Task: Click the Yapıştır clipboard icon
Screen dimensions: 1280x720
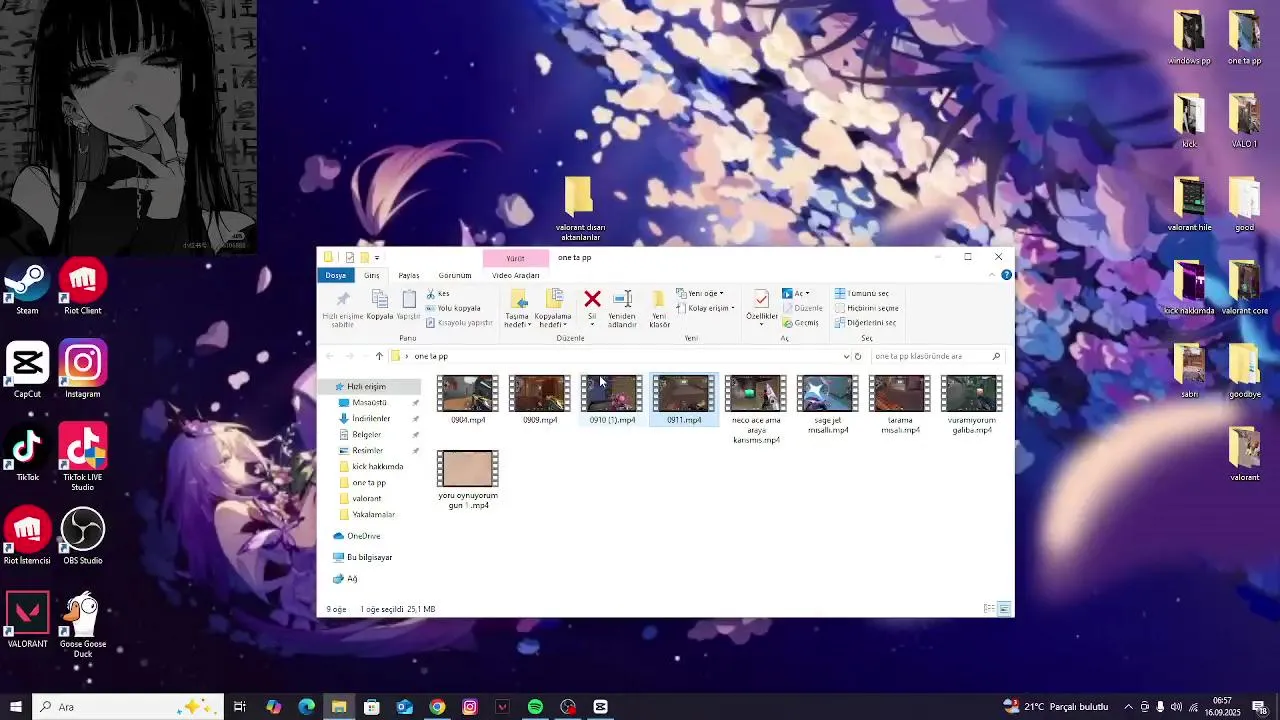Action: (x=408, y=299)
